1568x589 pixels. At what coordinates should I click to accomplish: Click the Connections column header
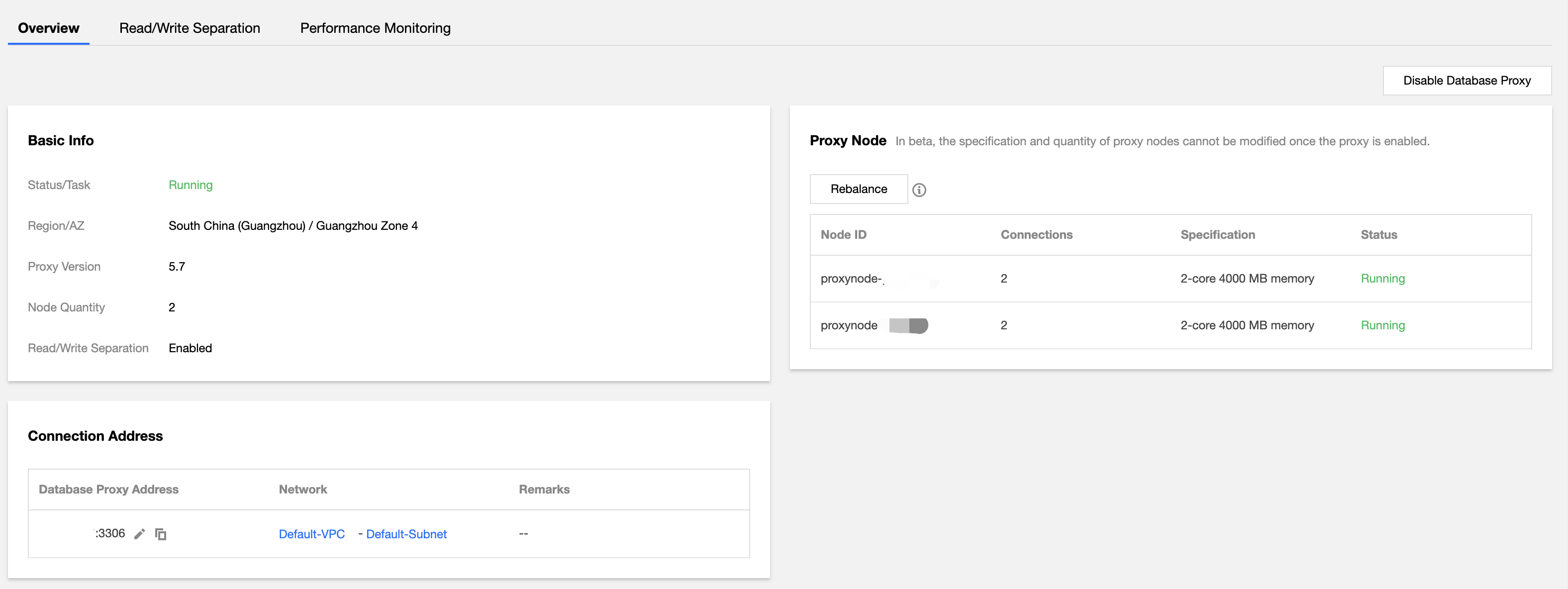pos(1036,235)
